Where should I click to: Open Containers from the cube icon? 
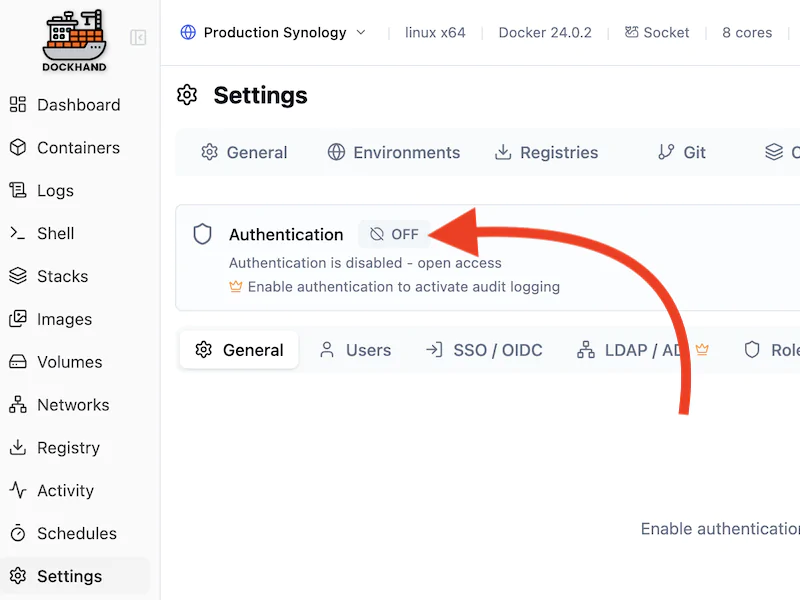[x=18, y=148]
